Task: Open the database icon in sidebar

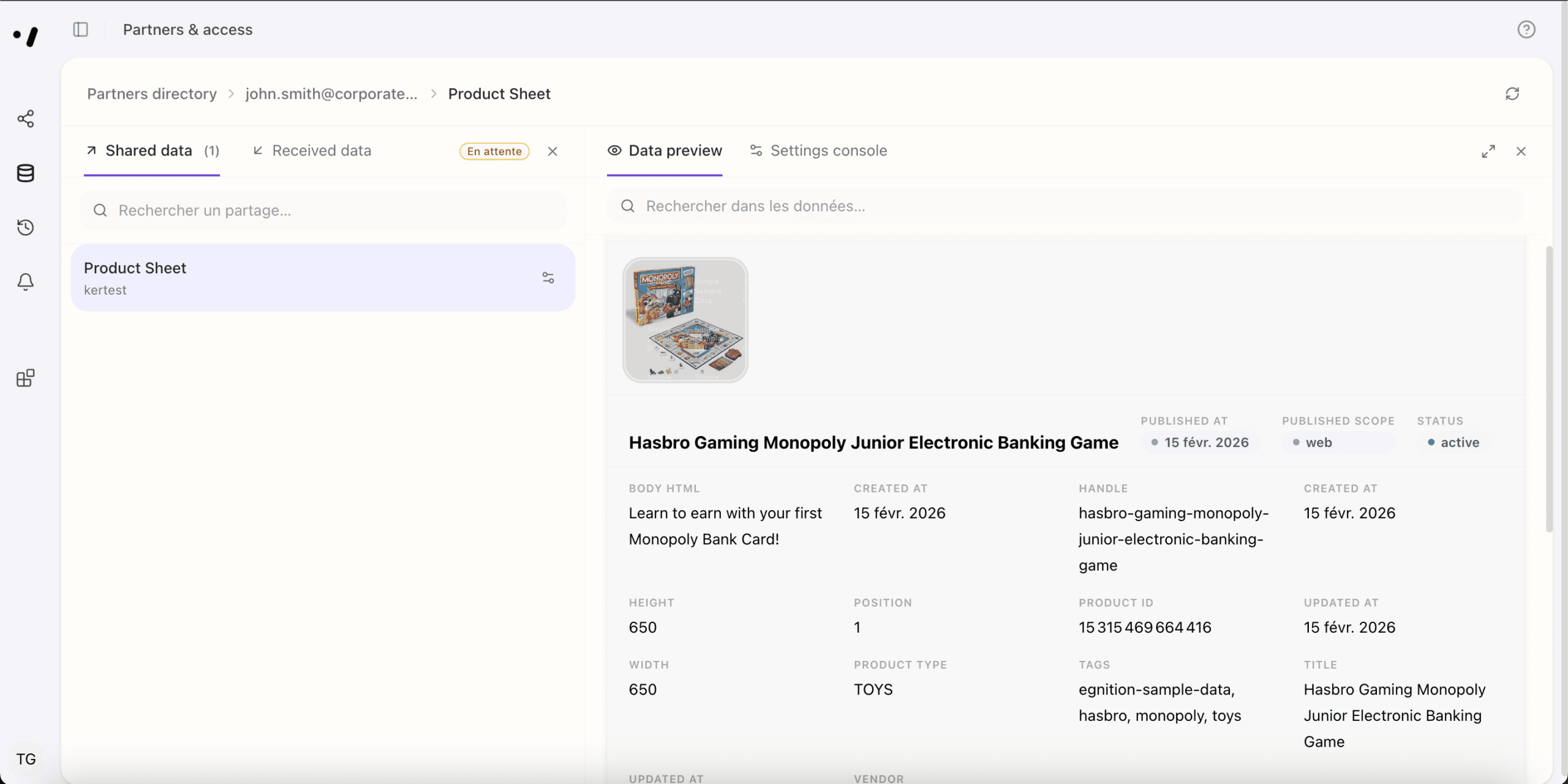Action: tap(26, 173)
